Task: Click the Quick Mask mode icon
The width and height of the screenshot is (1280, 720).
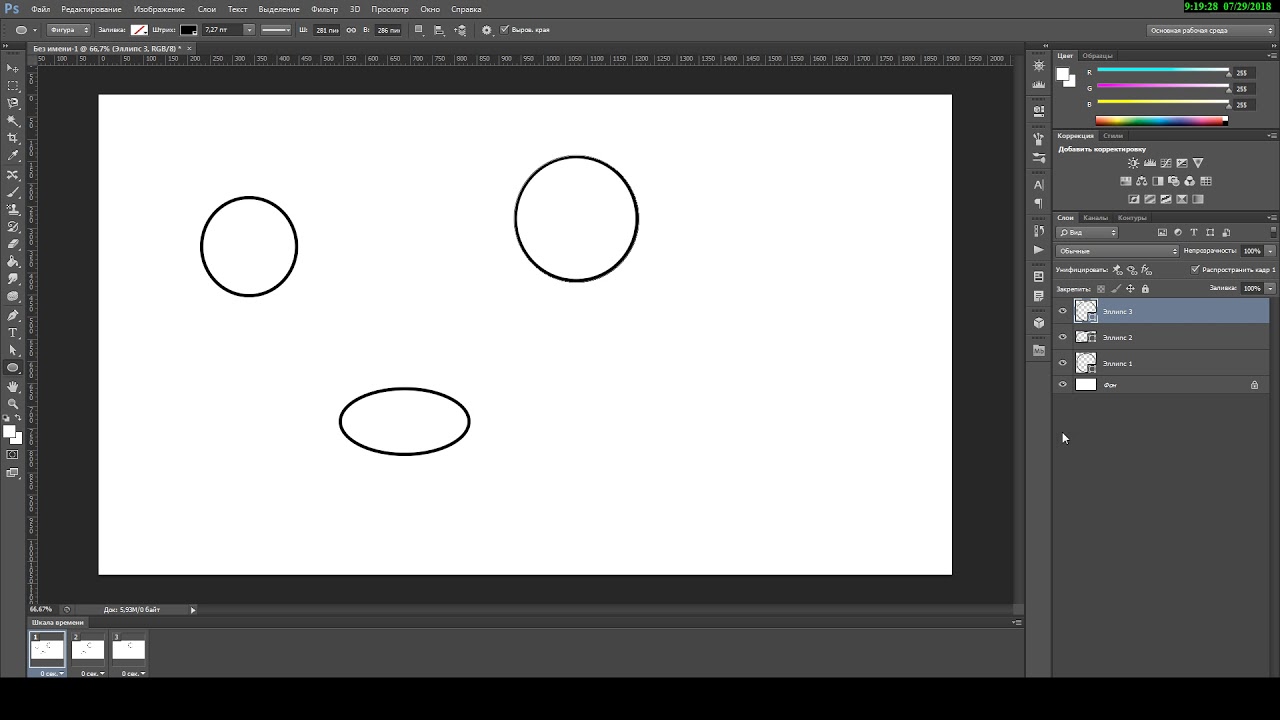Action: coord(13,455)
